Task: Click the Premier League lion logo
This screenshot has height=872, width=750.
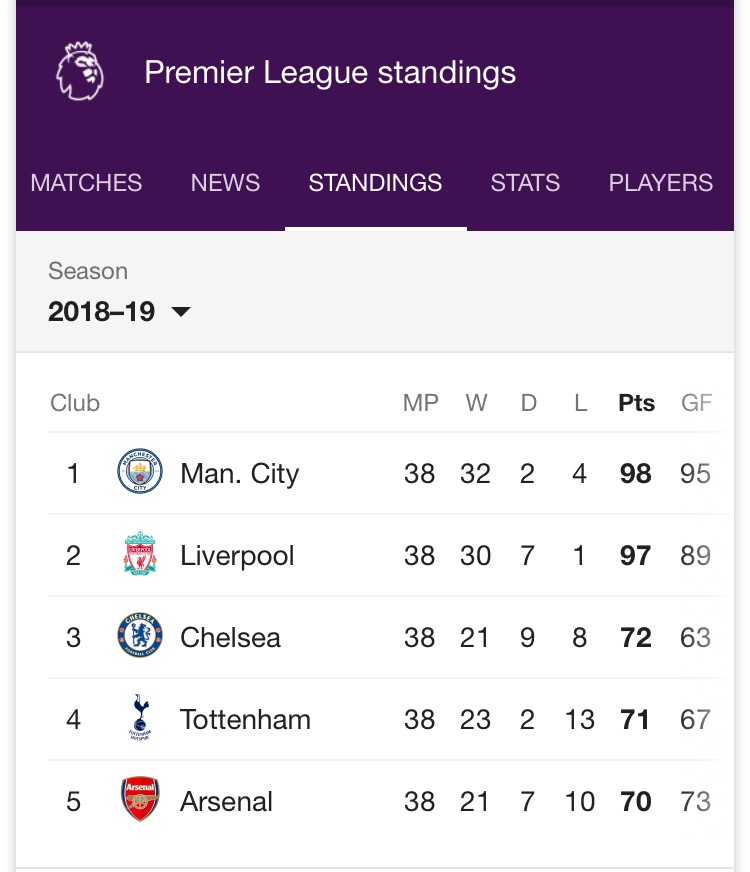Action: click(x=80, y=73)
